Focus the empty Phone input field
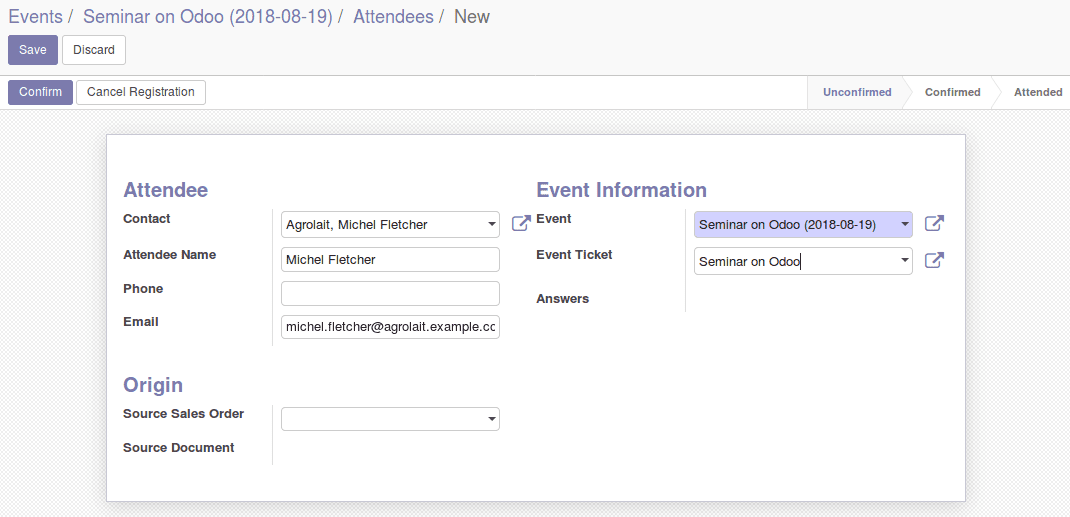 click(390, 293)
